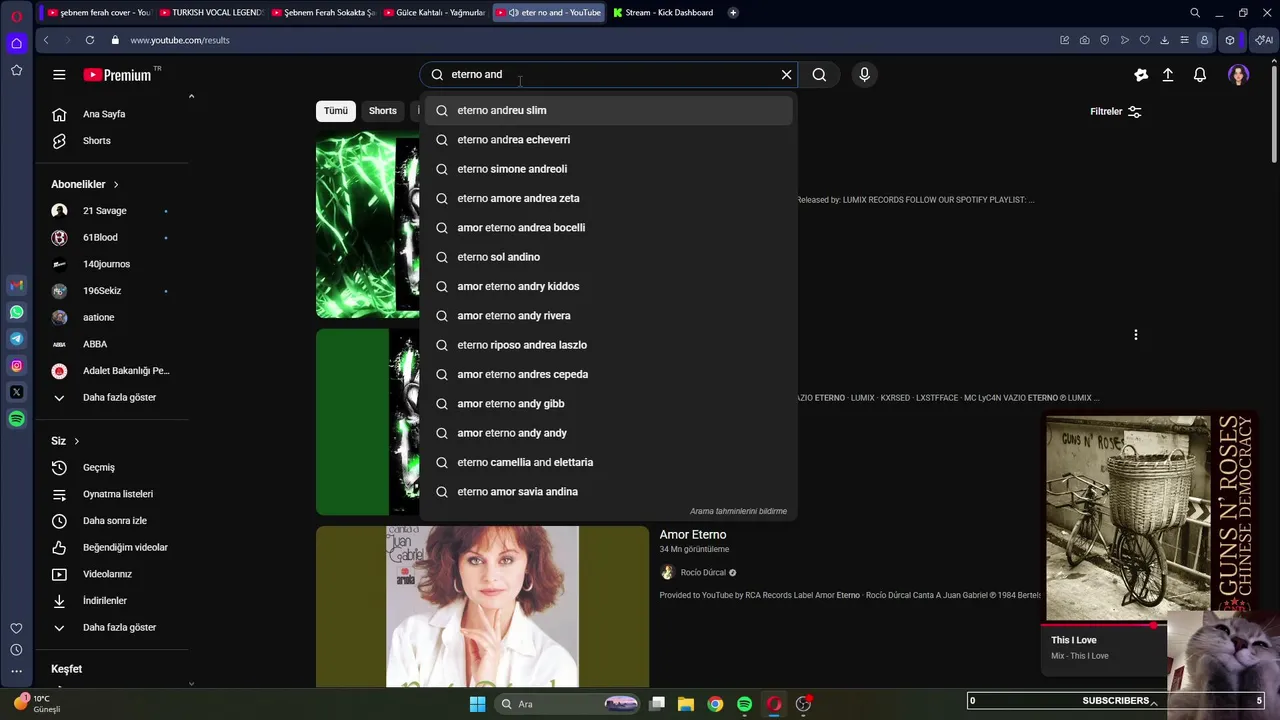This screenshot has height=720, width=1280.
Task: Open the Windows Start menu
Action: [x=477, y=704]
